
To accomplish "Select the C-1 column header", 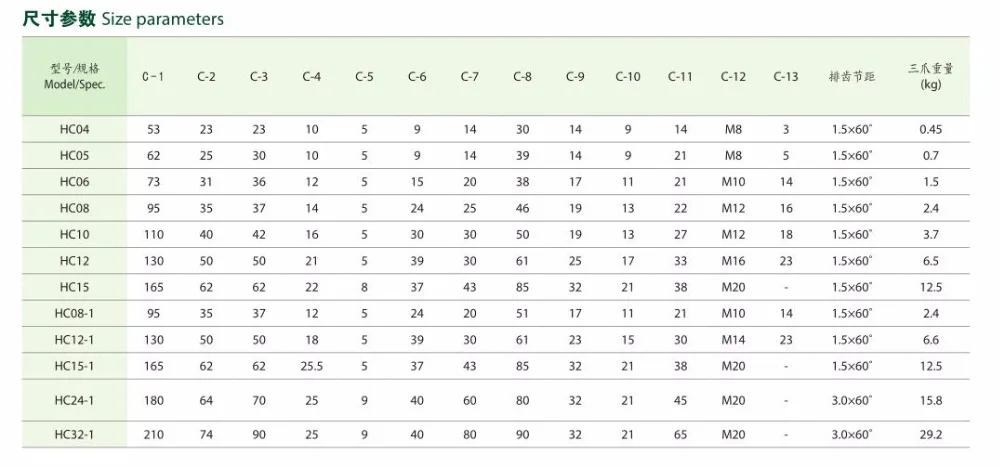I will coord(153,77).
